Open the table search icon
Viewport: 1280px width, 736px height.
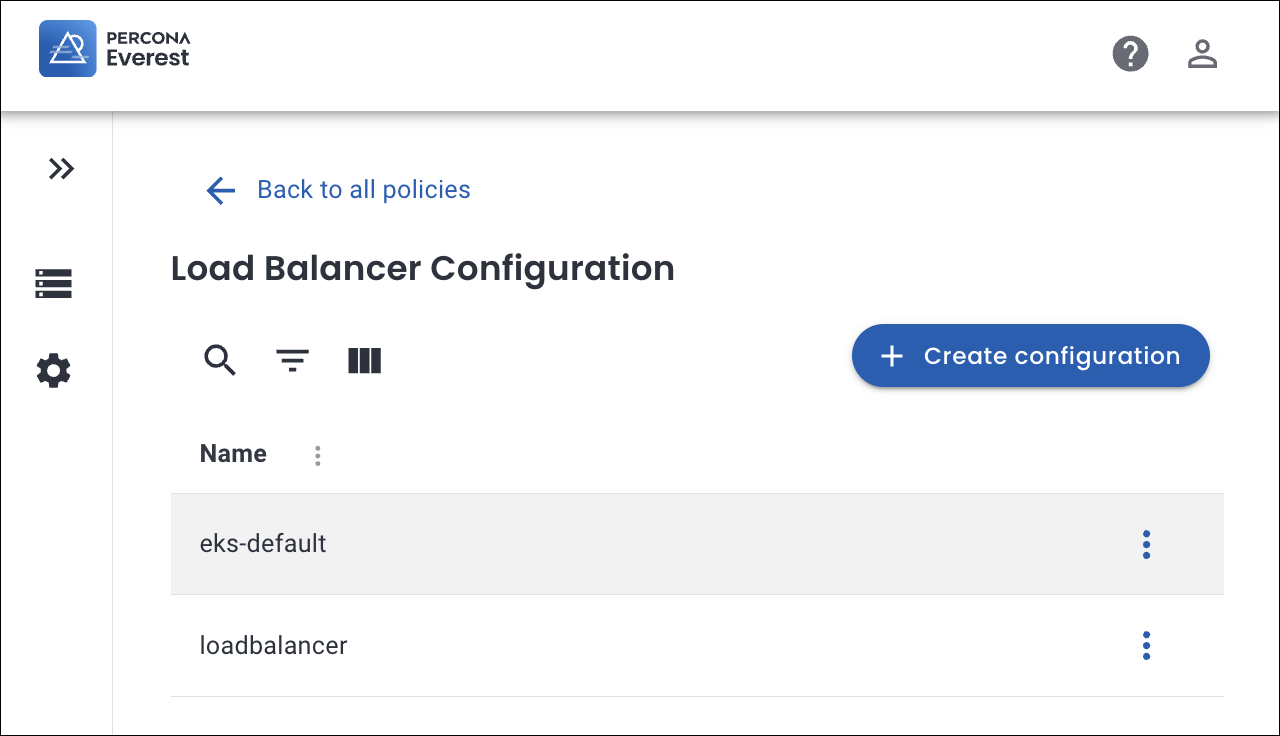click(220, 360)
